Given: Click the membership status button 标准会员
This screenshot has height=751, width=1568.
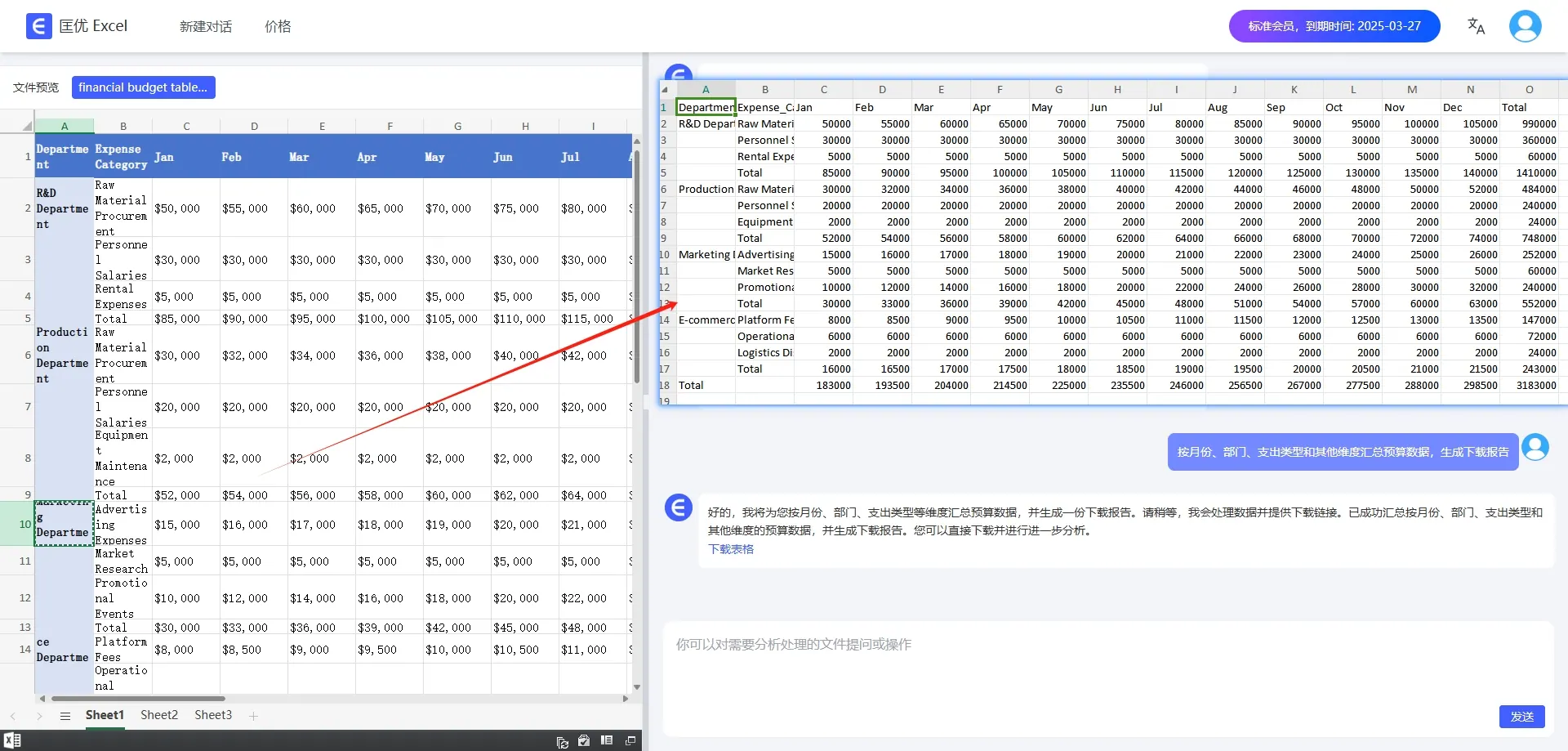Looking at the screenshot, I should (1334, 26).
